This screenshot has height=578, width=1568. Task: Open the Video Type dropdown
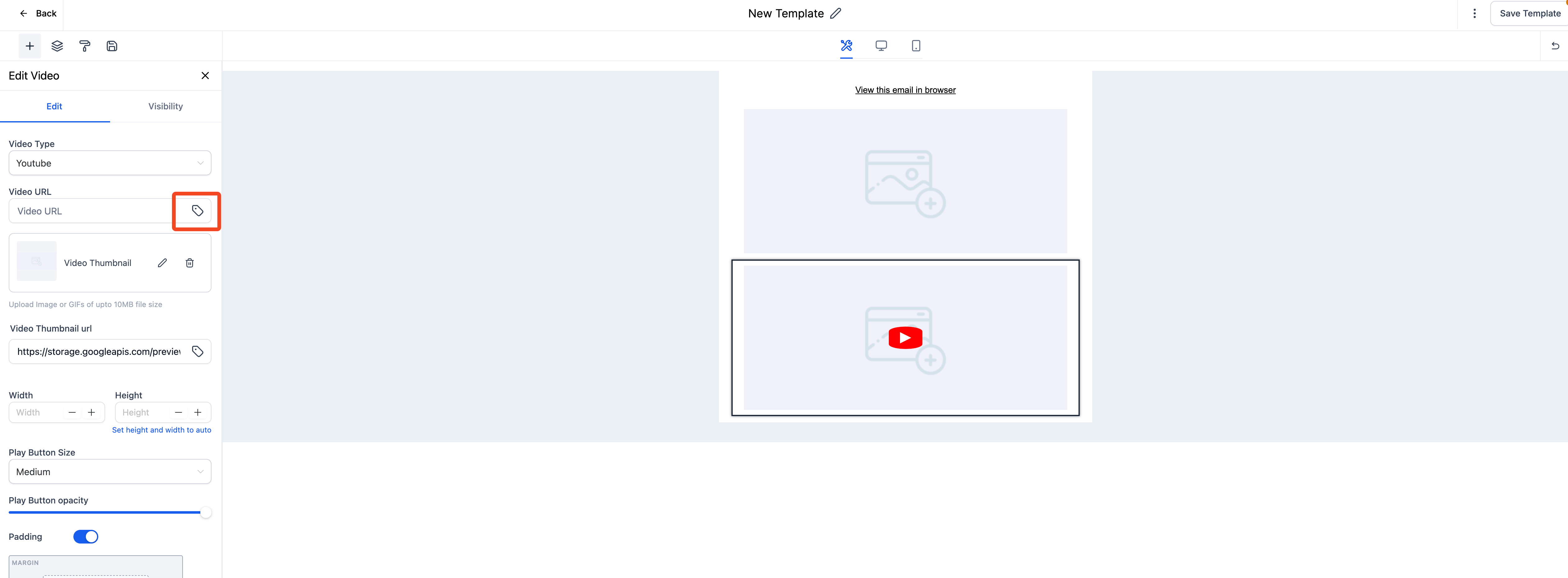109,163
